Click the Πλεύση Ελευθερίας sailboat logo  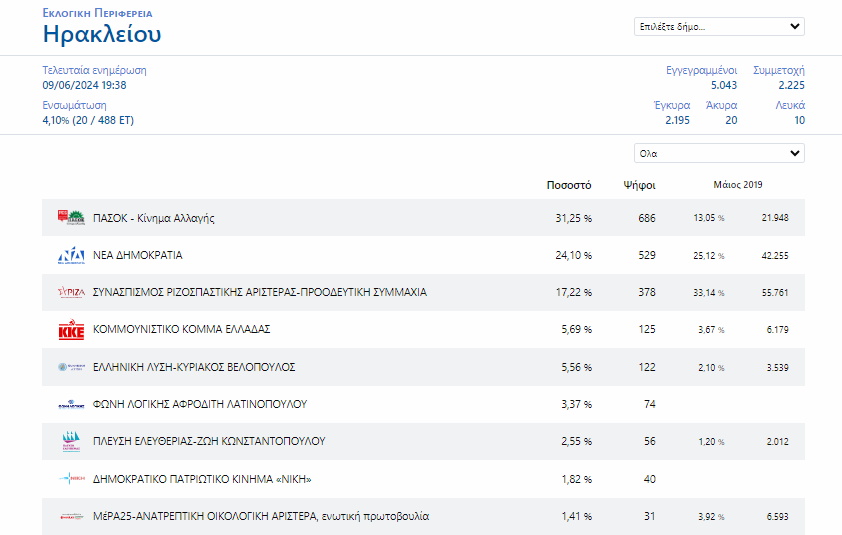click(71, 441)
